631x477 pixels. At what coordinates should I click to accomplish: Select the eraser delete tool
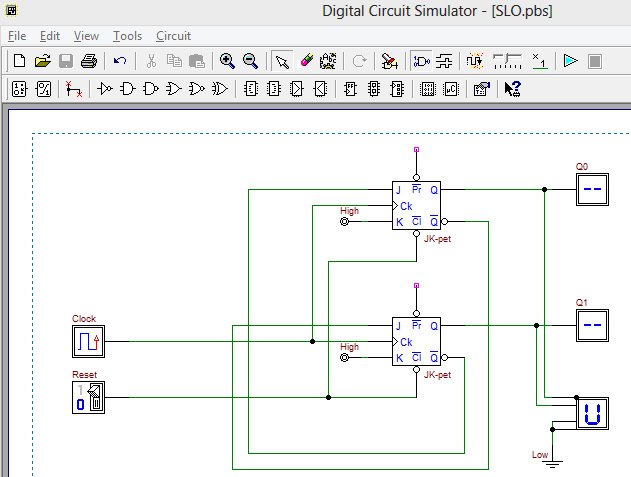click(306, 61)
